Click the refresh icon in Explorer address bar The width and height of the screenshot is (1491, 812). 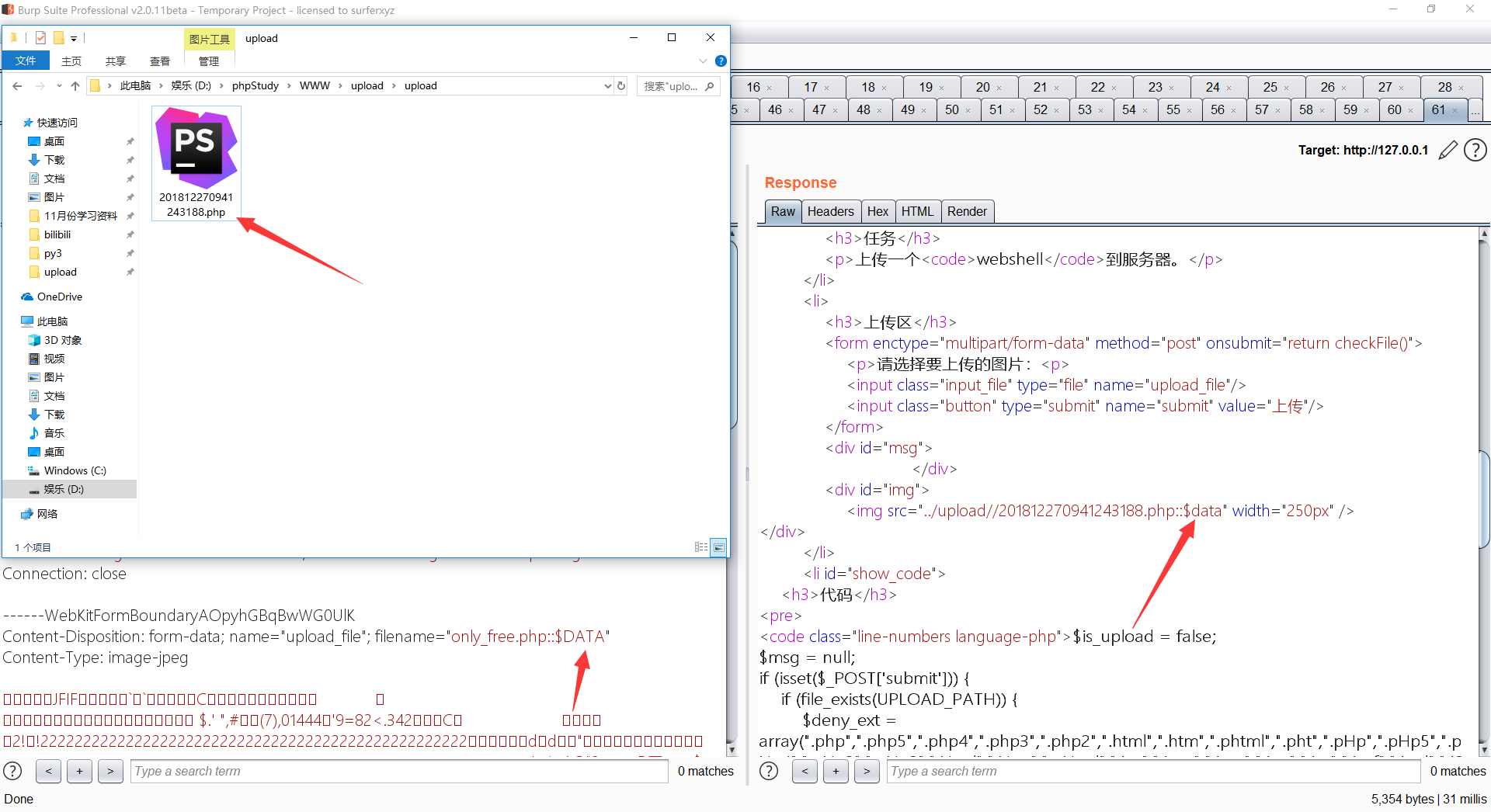pyautogui.click(x=621, y=86)
